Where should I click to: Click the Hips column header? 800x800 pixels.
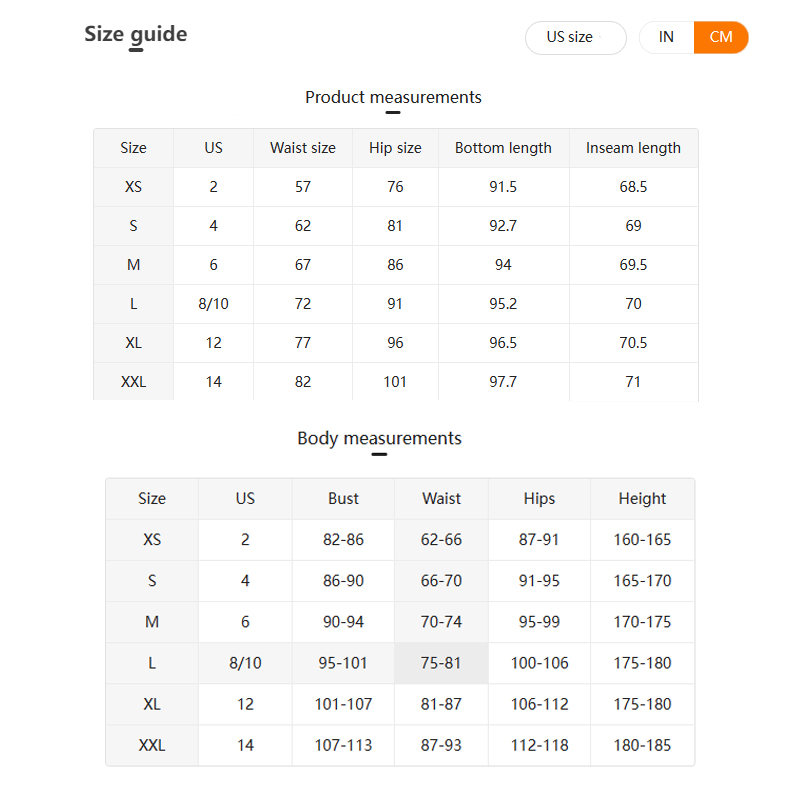click(x=539, y=498)
